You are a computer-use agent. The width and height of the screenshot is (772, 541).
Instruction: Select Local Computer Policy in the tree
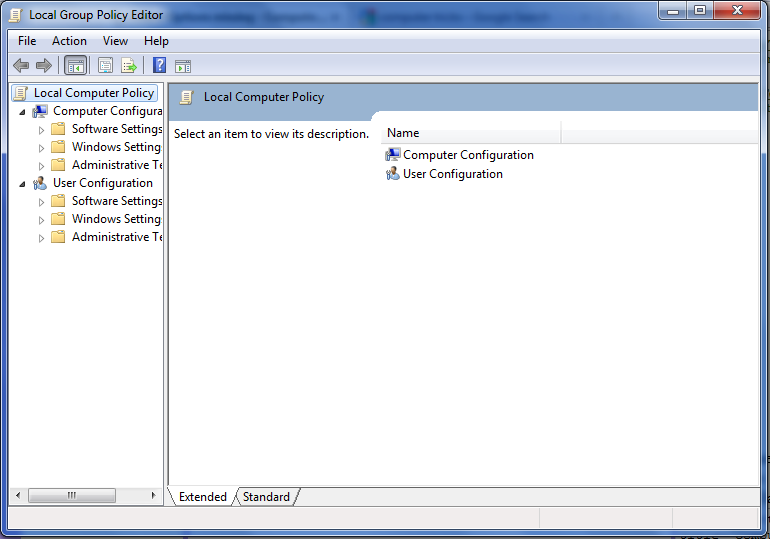tap(94, 93)
